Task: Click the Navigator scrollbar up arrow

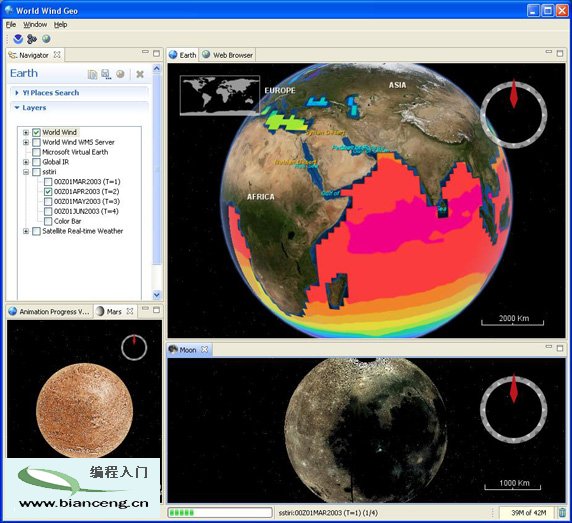Action: [x=156, y=68]
